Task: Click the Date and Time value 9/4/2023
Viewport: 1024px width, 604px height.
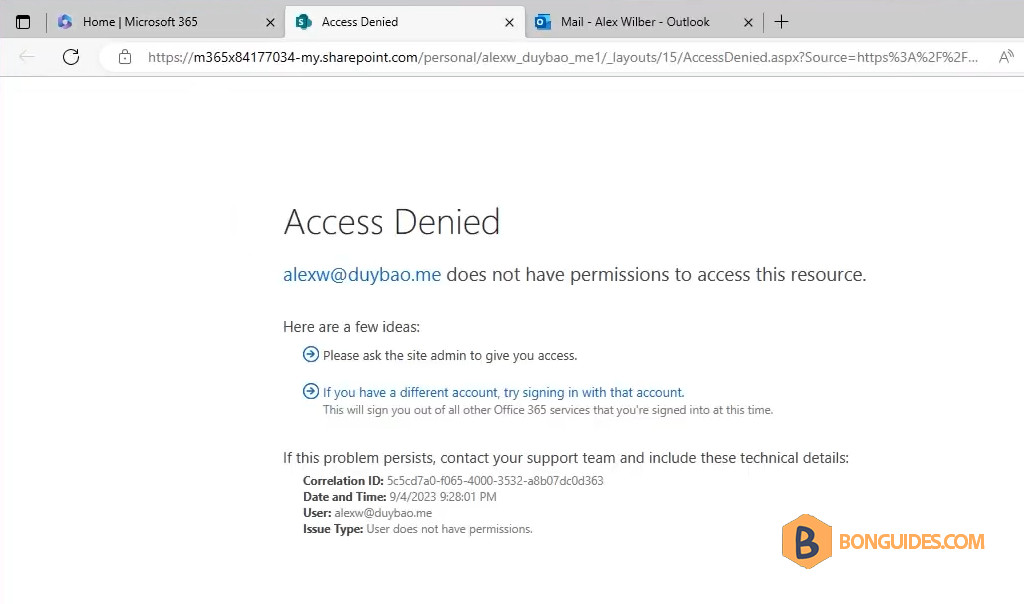Action: point(443,497)
